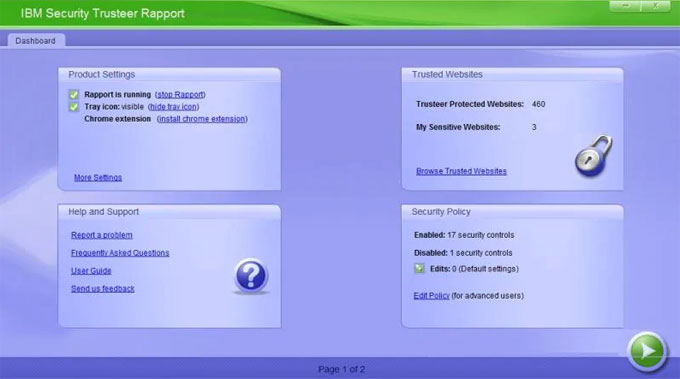Click install chrome extension link
Viewport: 680px width, 379px height.
[x=202, y=119]
